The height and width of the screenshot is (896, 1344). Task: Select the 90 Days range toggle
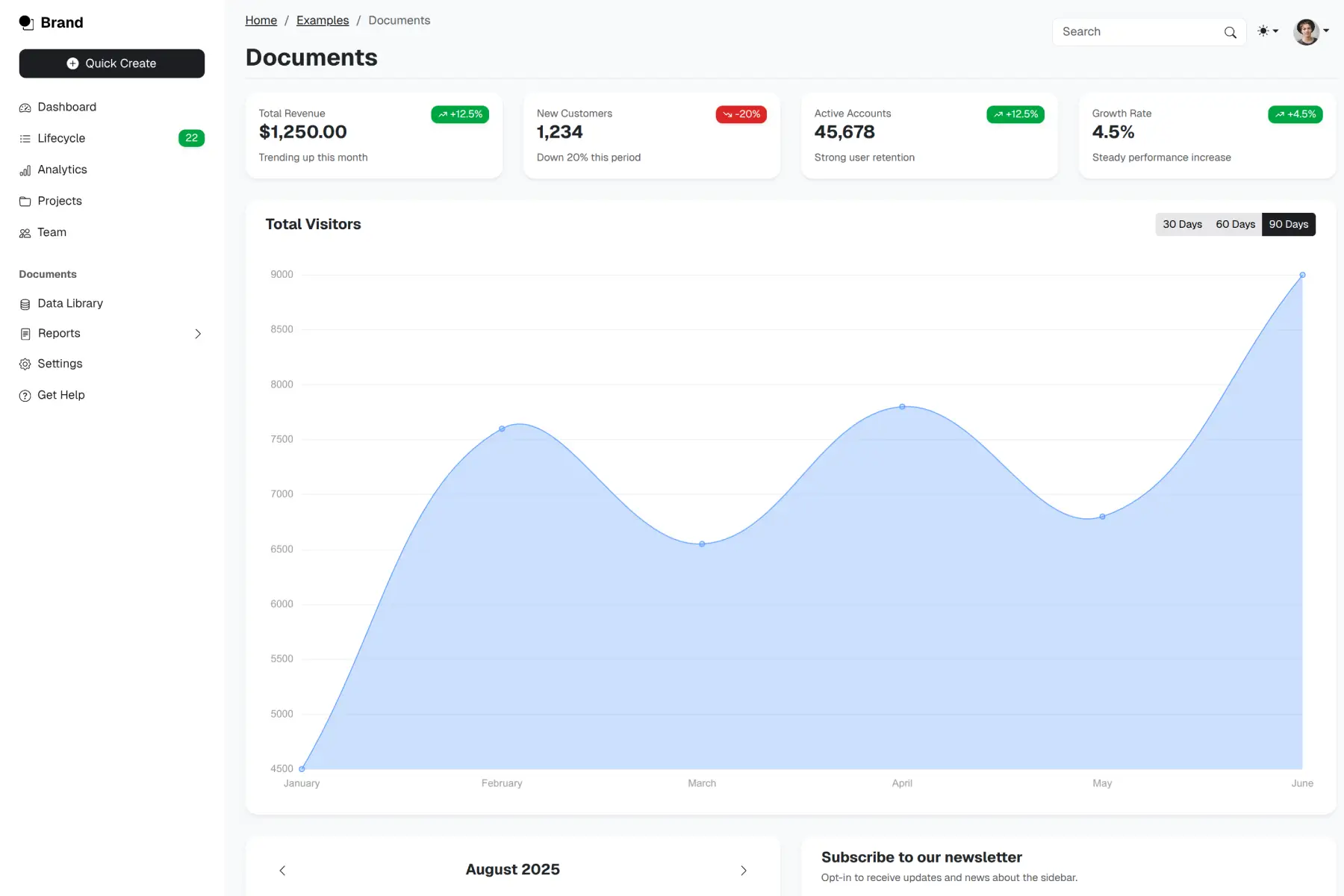pyautogui.click(x=1289, y=224)
